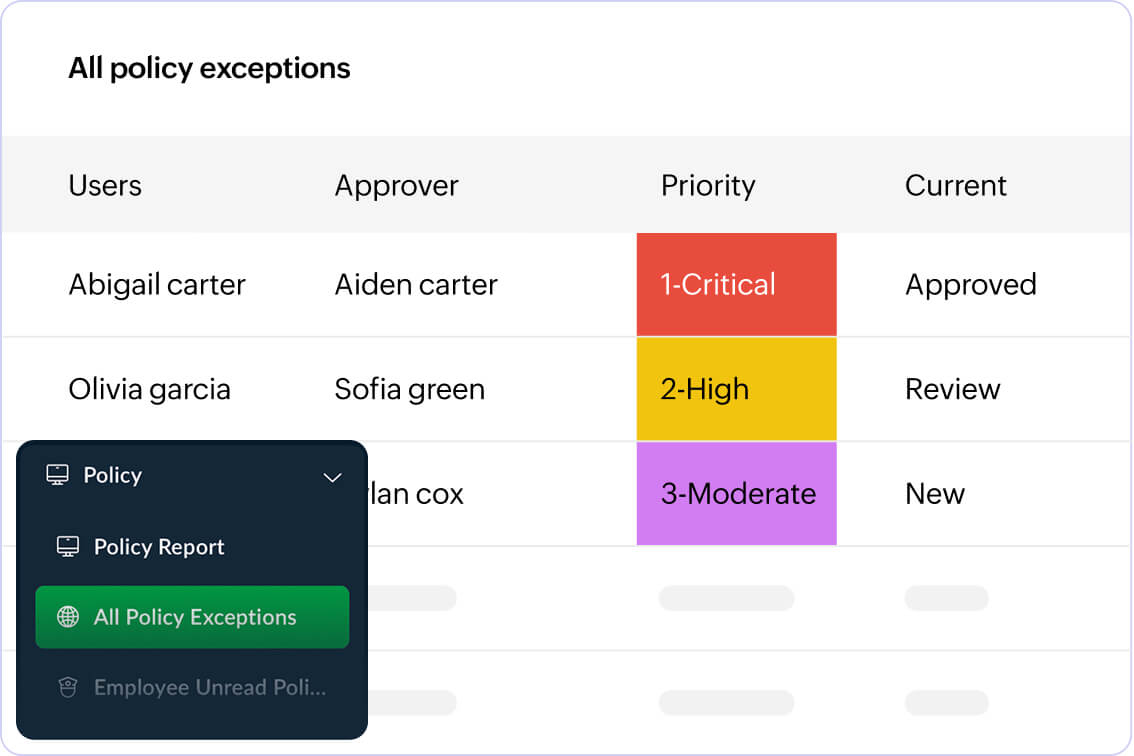Sort by the Current column header
The width and height of the screenshot is (1134, 756).
coord(955,186)
